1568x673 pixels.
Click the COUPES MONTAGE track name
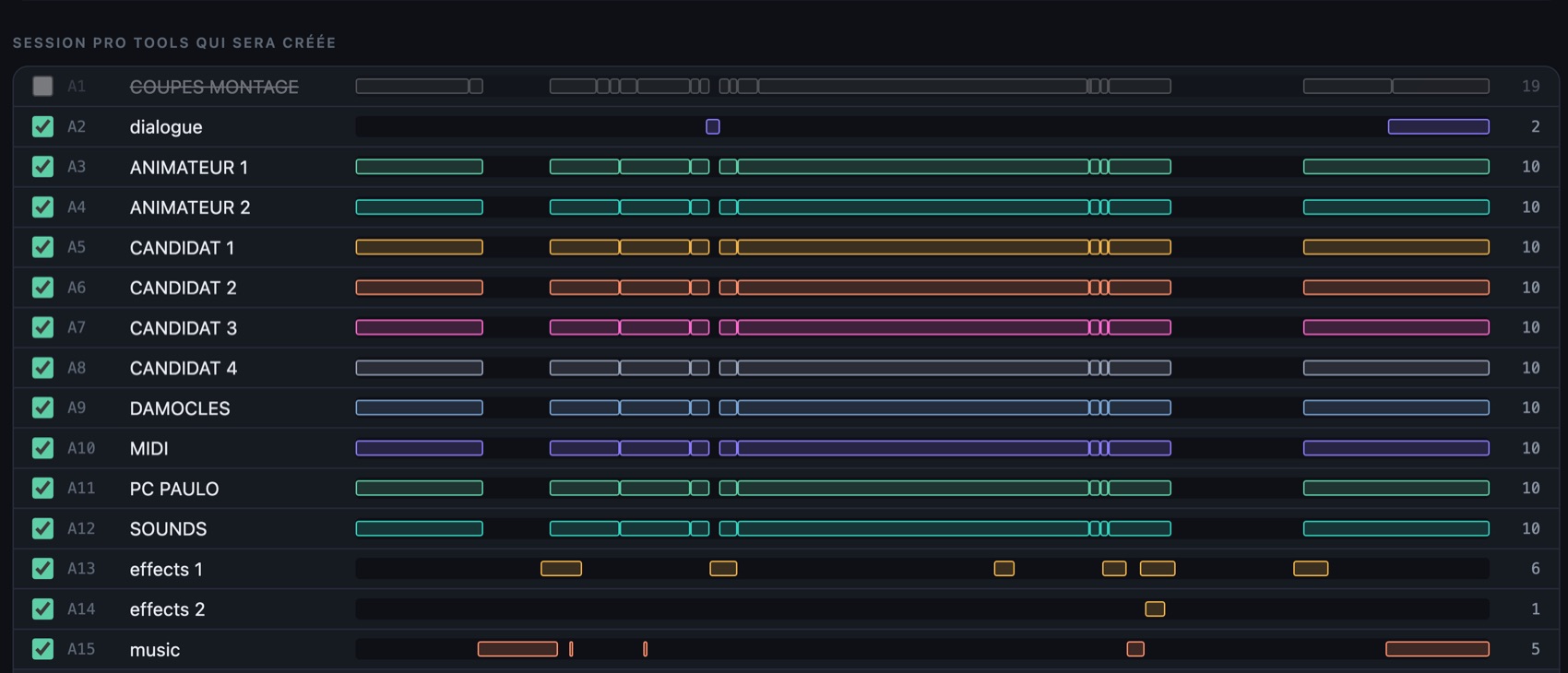coord(214,87)
